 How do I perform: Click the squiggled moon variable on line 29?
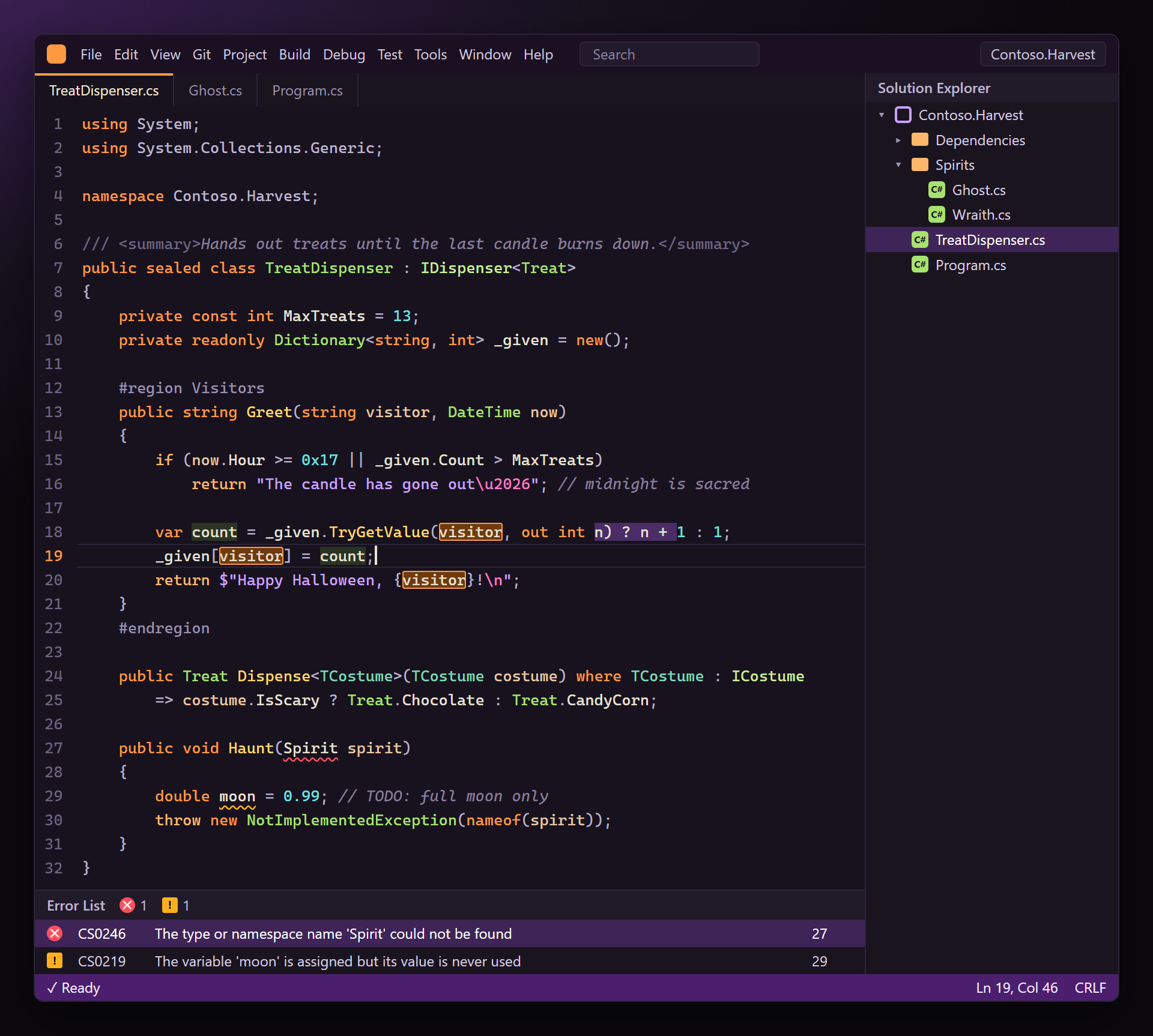click(237, 797)
